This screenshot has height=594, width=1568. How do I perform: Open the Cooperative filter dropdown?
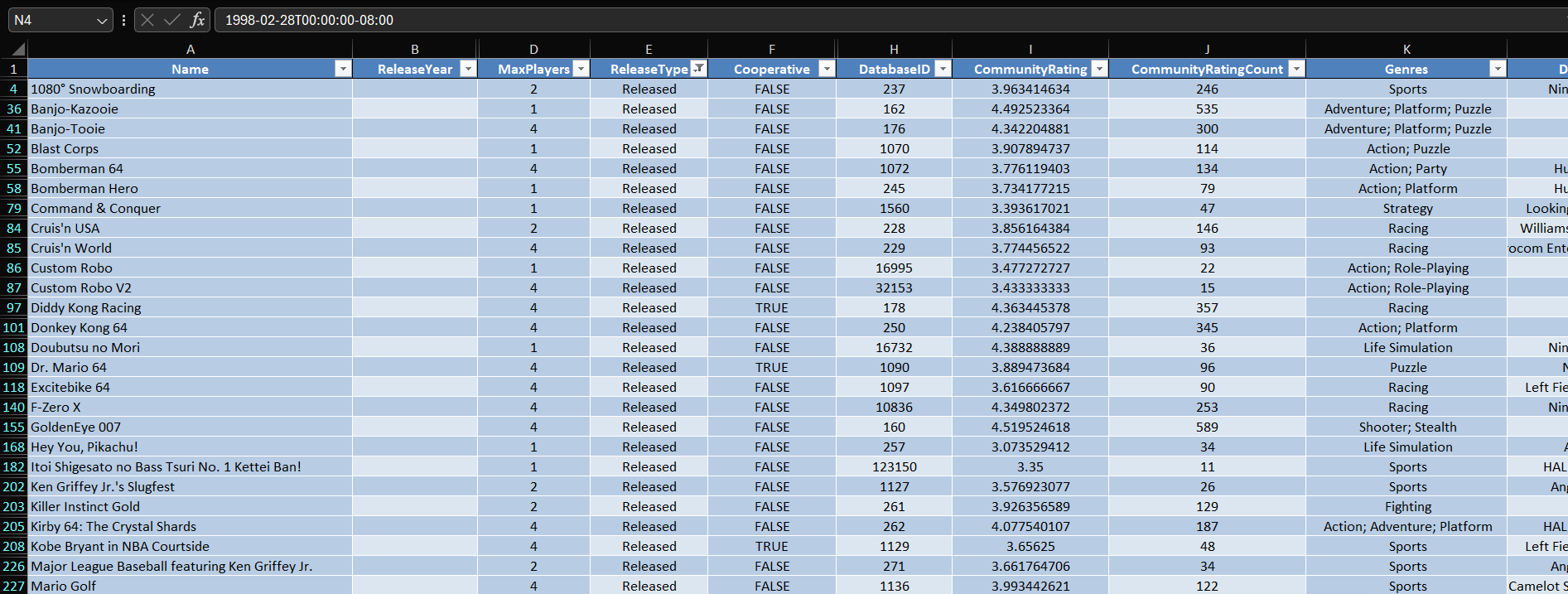pos(827,69)
